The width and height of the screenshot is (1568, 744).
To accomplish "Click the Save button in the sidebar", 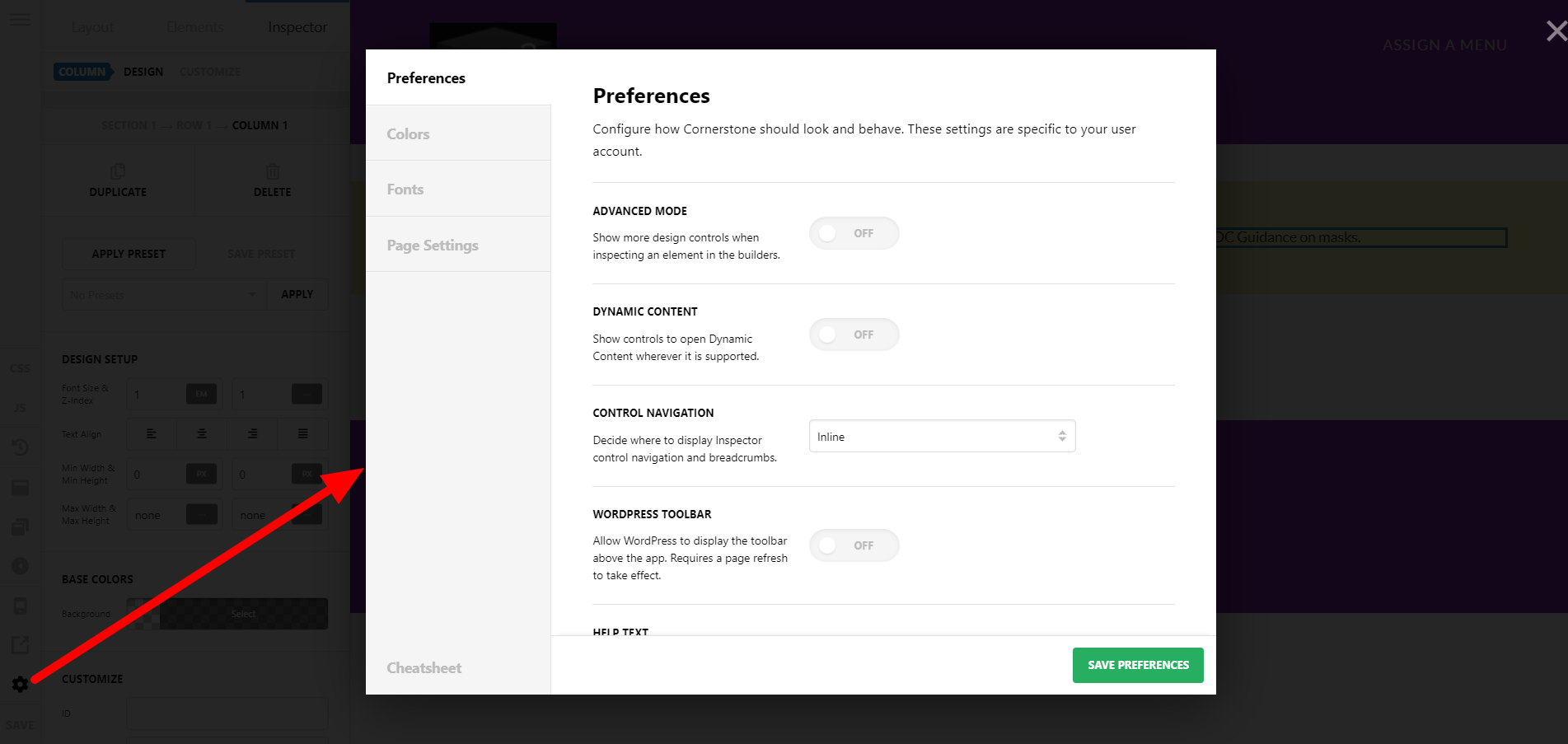I will click(x=20, y=725).
